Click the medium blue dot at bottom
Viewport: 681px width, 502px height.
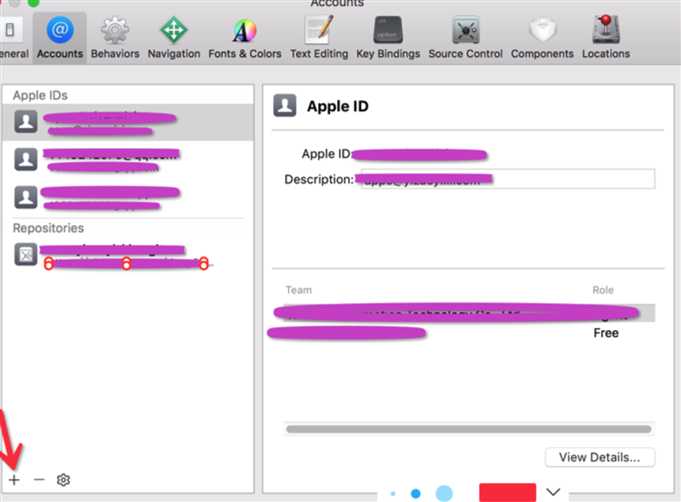click(x=416, y=494)
